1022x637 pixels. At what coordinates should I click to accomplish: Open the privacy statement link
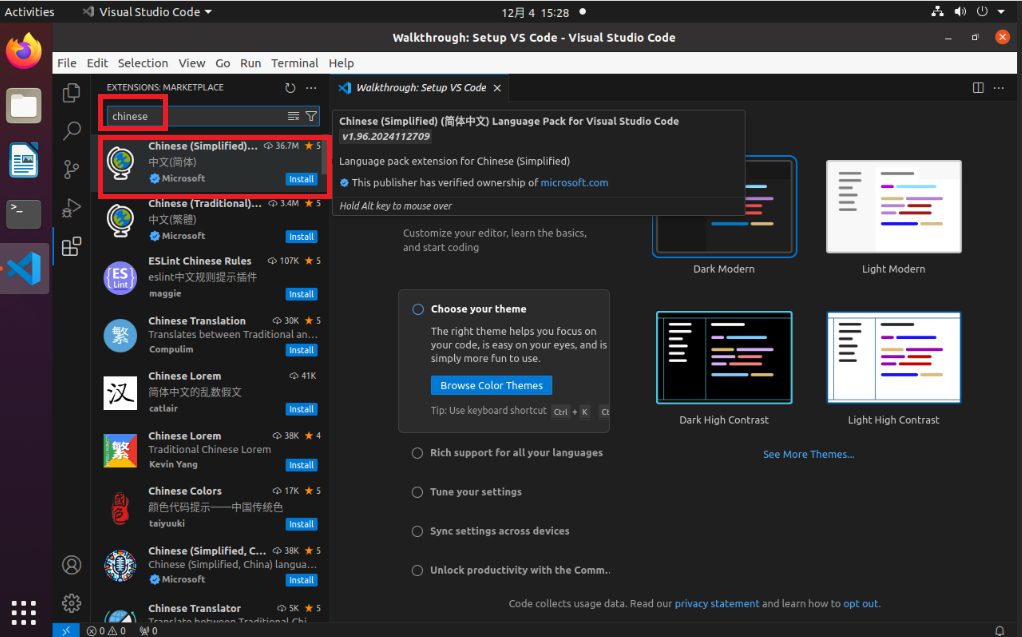(x=716, y=604)
